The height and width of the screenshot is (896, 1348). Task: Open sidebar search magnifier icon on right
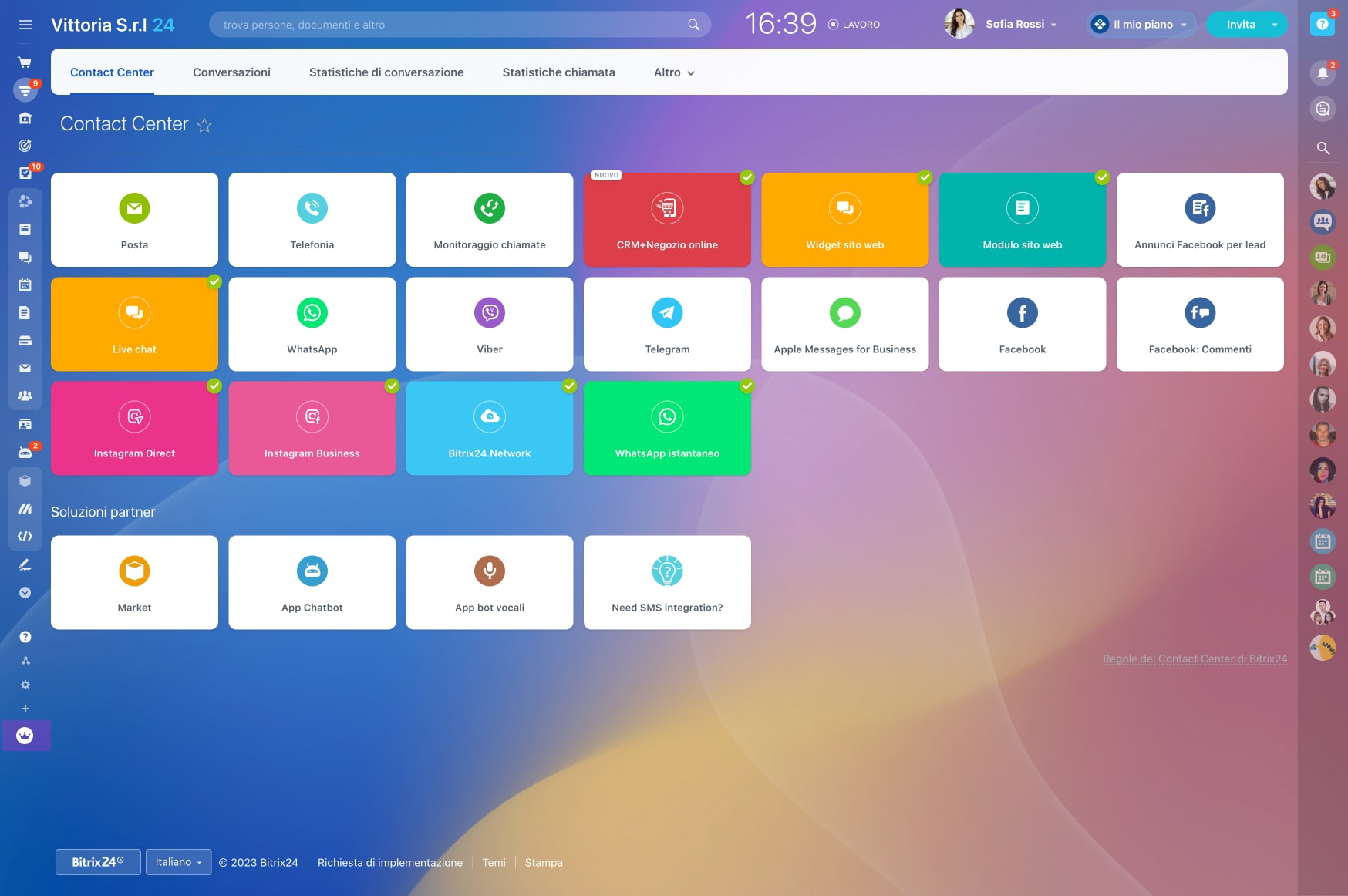(x=1323, y=148)
